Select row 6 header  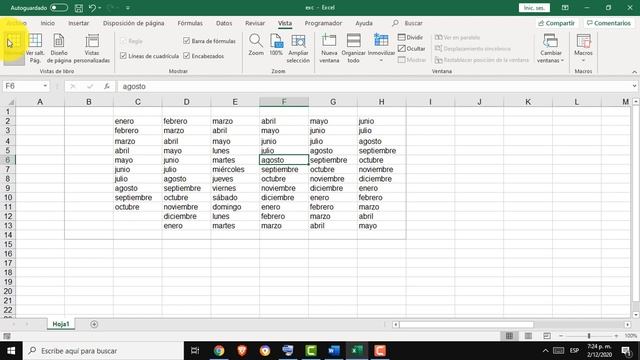8,160
